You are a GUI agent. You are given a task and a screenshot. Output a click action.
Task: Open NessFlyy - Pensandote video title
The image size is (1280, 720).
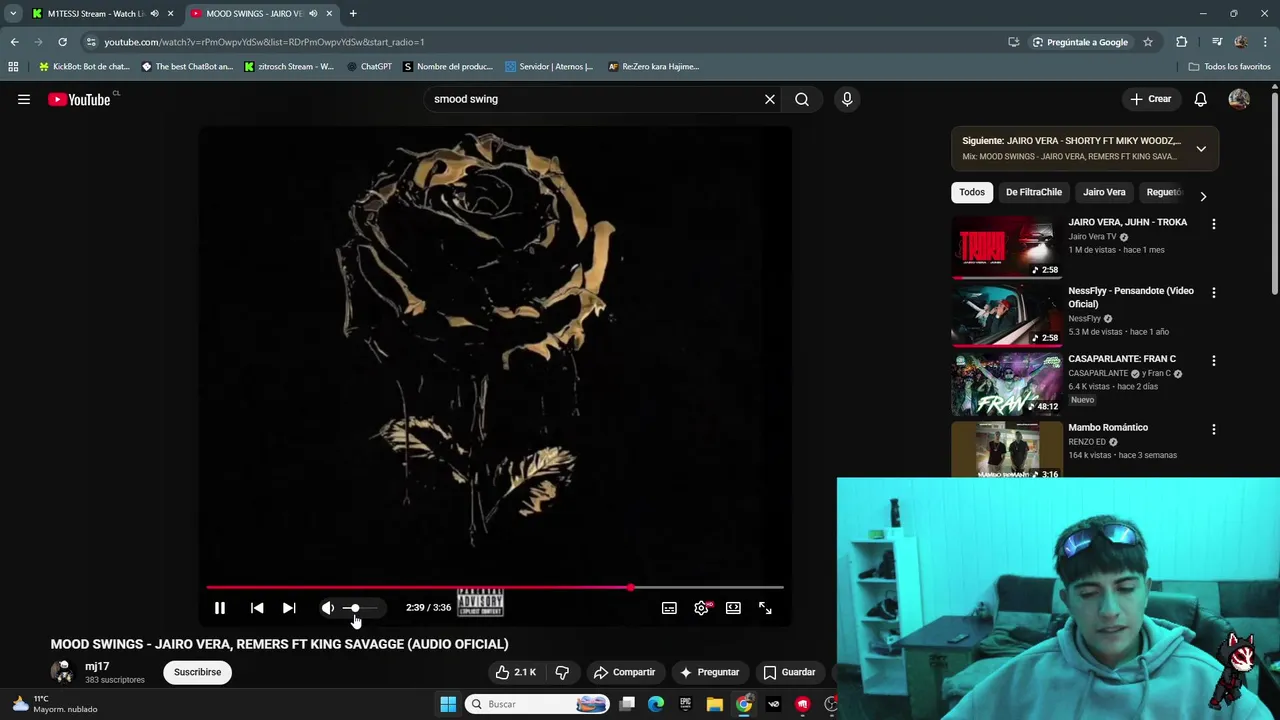click(1131, 297)
